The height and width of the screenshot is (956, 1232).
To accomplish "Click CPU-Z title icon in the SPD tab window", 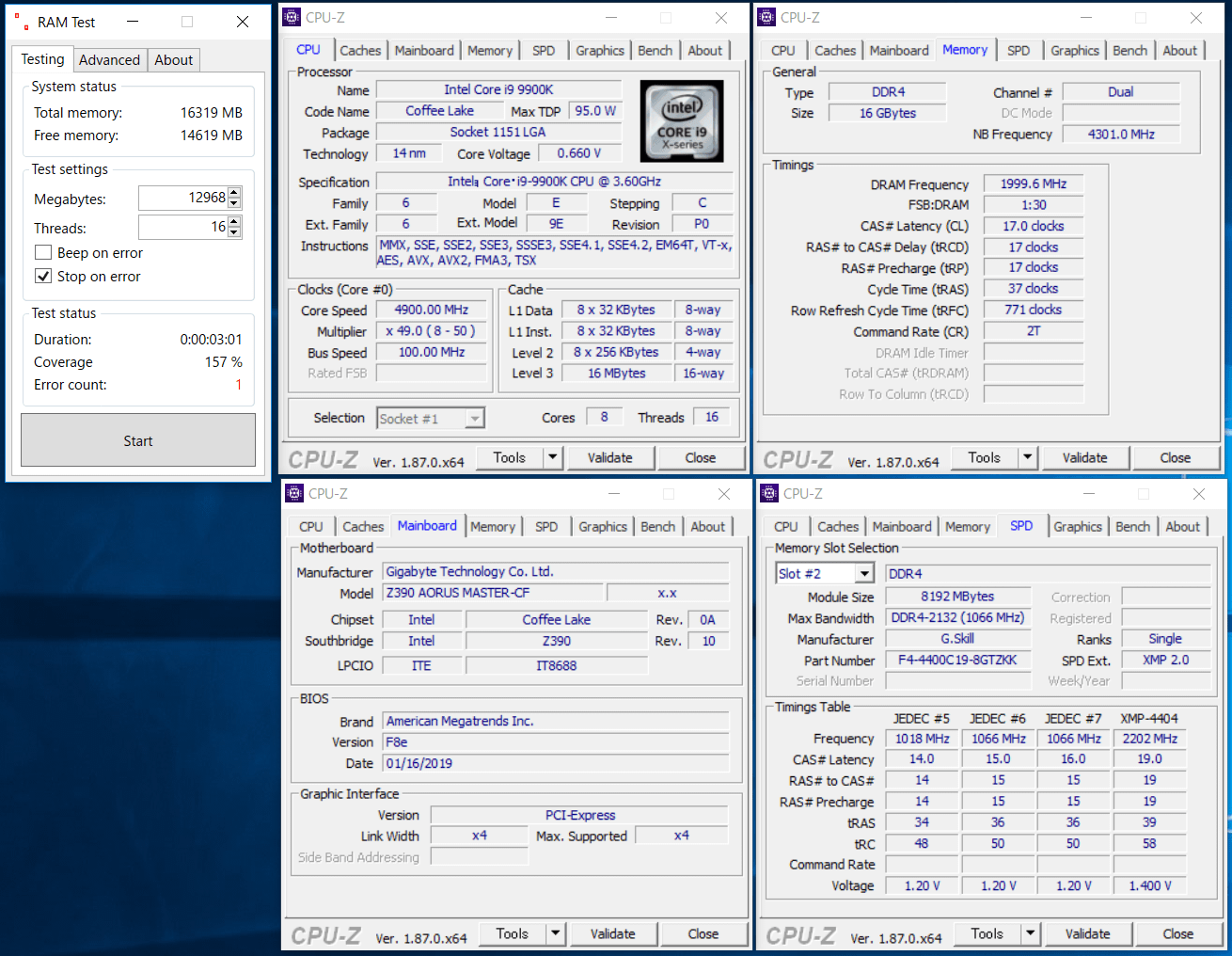I will [769, 493].
